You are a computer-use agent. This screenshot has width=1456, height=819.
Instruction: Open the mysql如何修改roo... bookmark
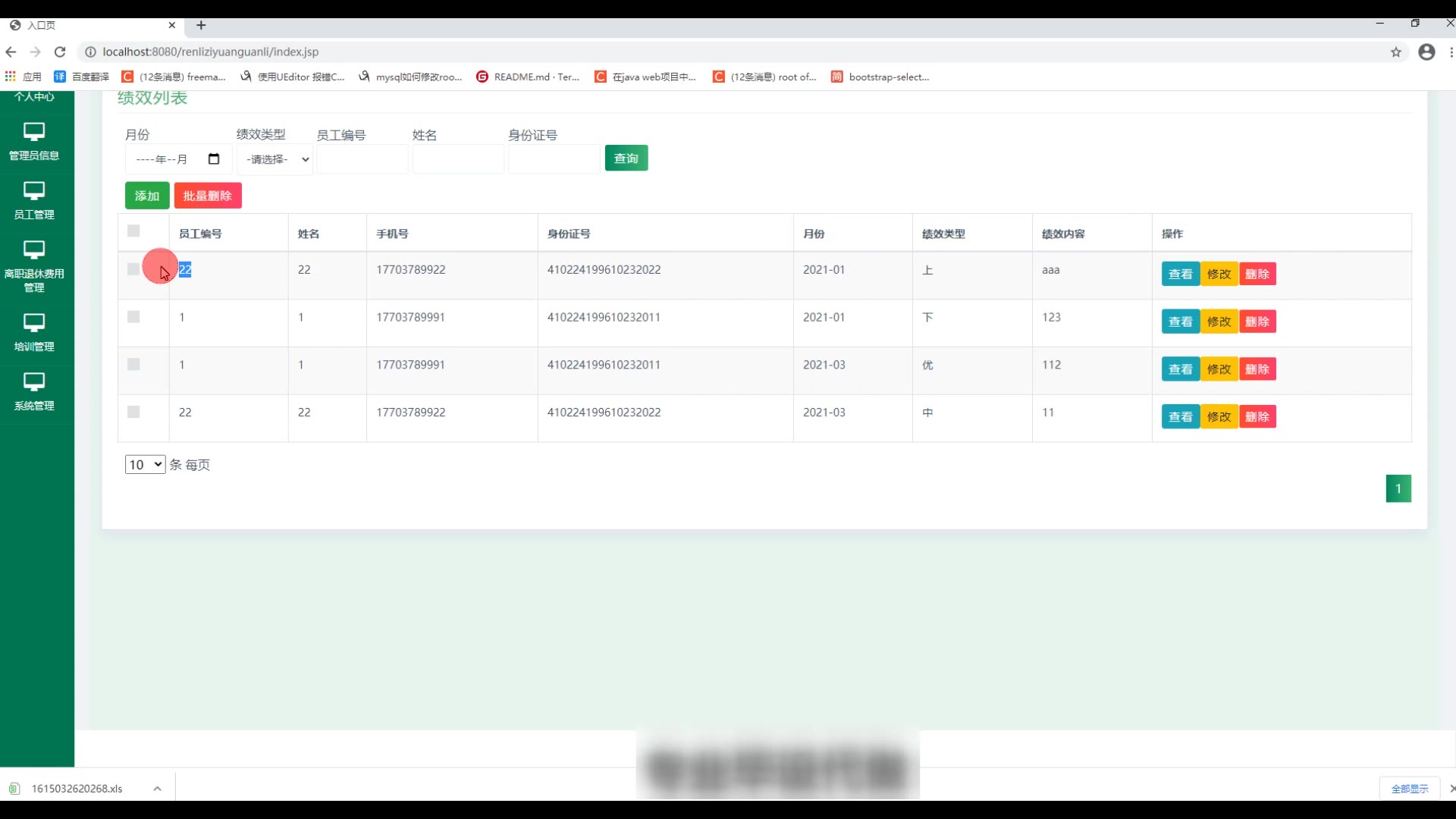pyautogui.click(x=410, y=77)
